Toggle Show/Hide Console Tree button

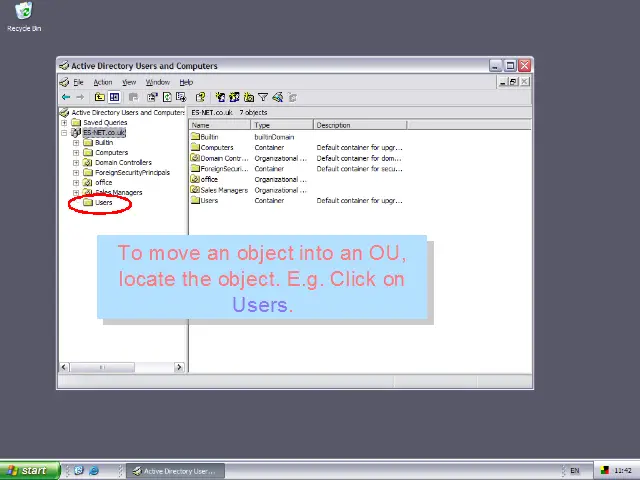click(114, 97)
